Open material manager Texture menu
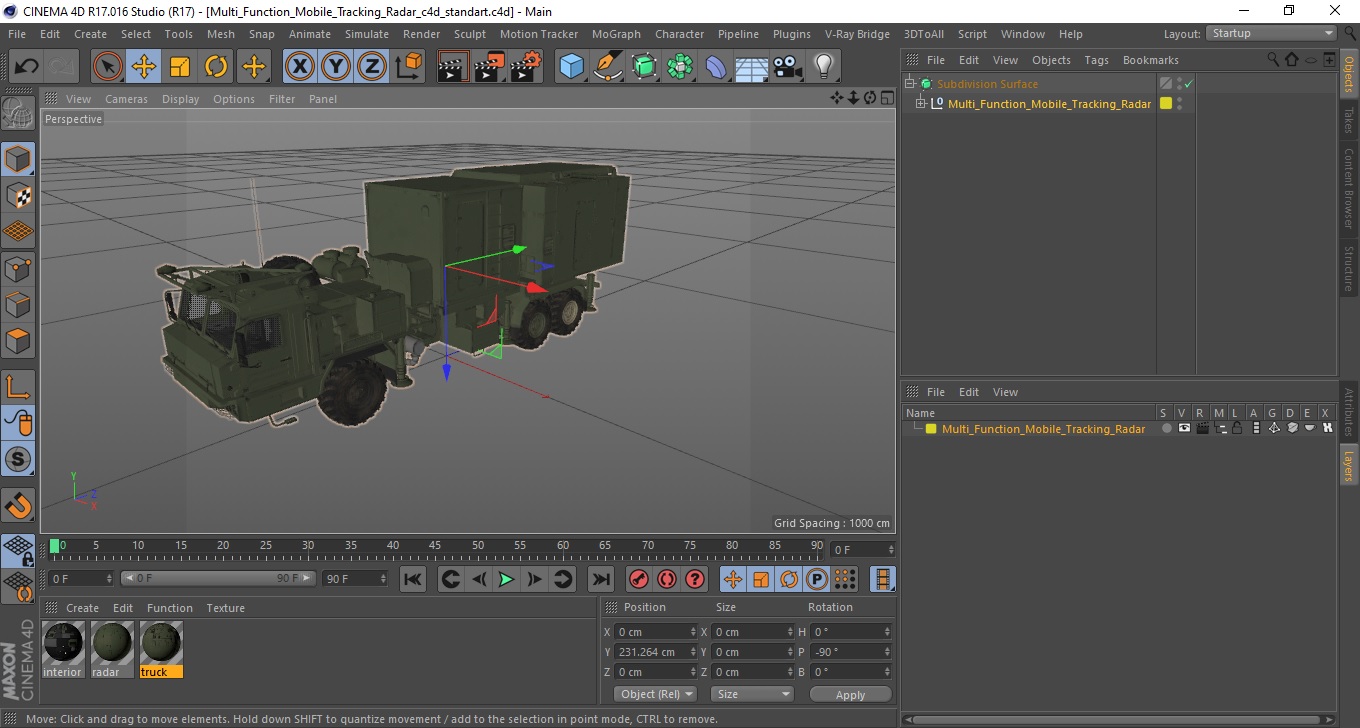 [225, 608]
